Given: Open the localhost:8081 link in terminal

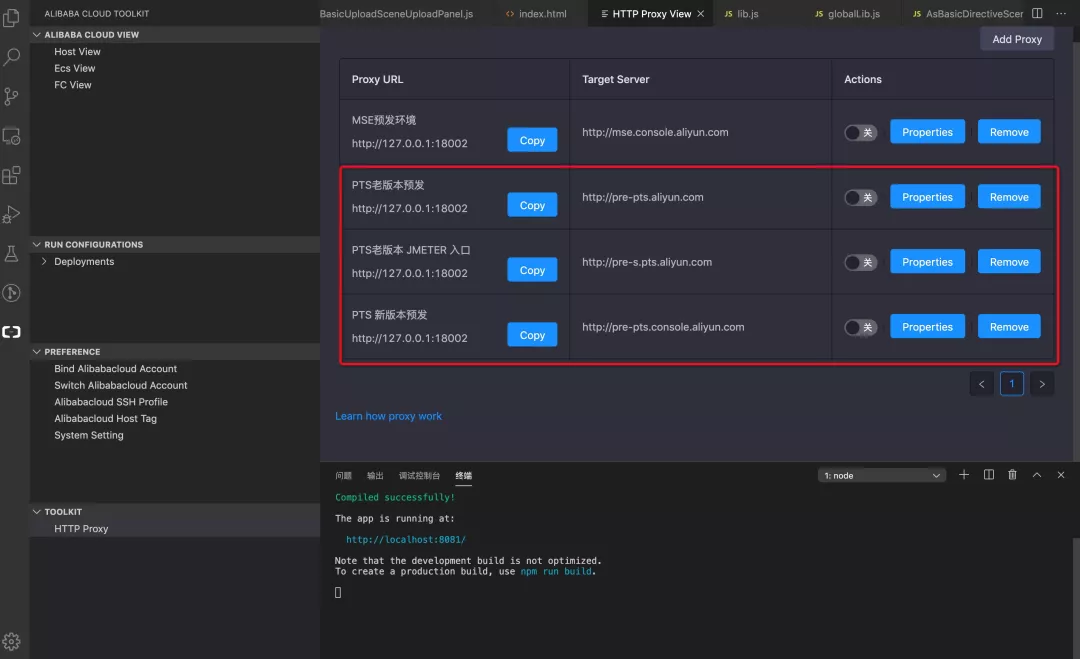Looking at the screenshot, I should tap(406, 539).
